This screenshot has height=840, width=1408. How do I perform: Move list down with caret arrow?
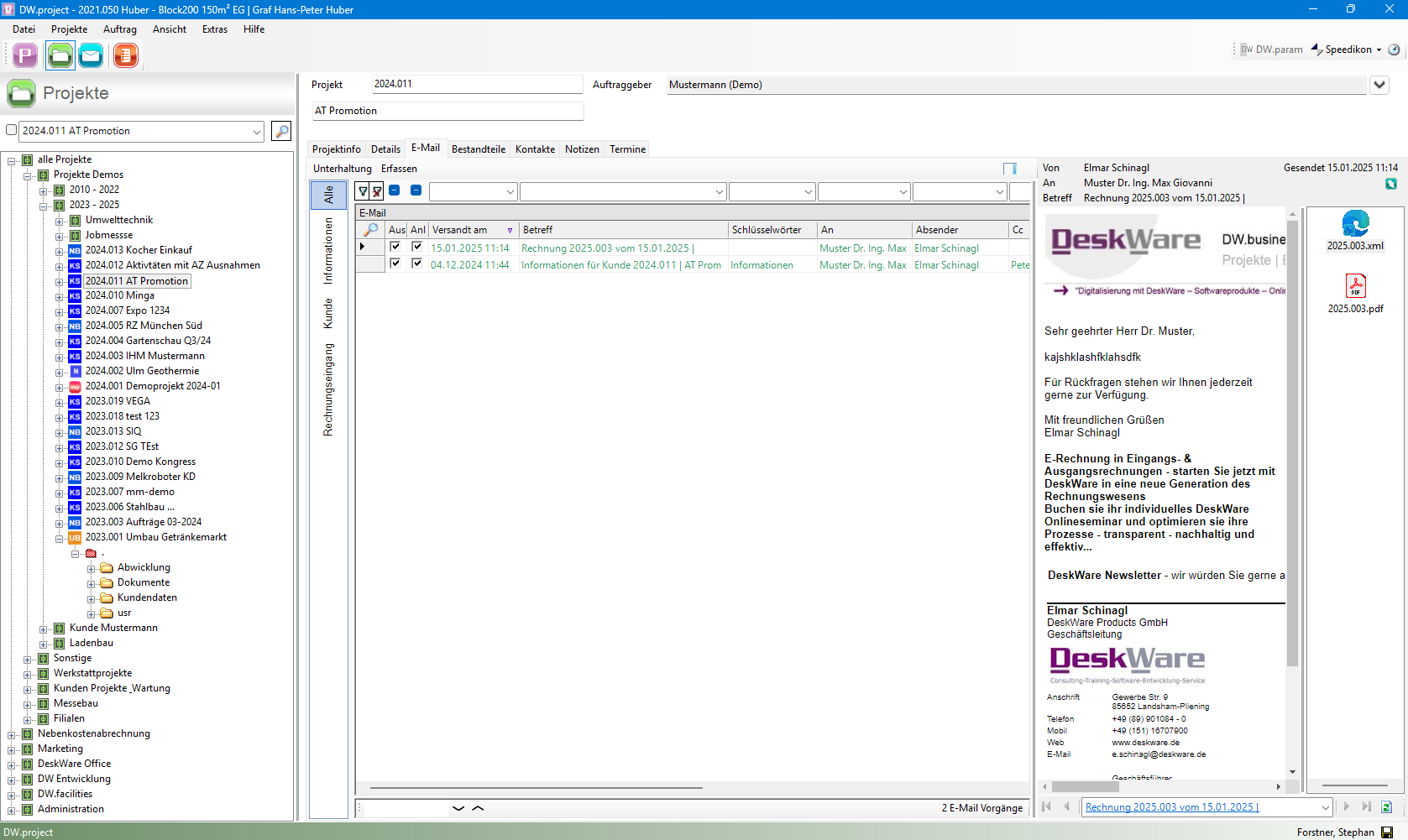click(458, 808)
